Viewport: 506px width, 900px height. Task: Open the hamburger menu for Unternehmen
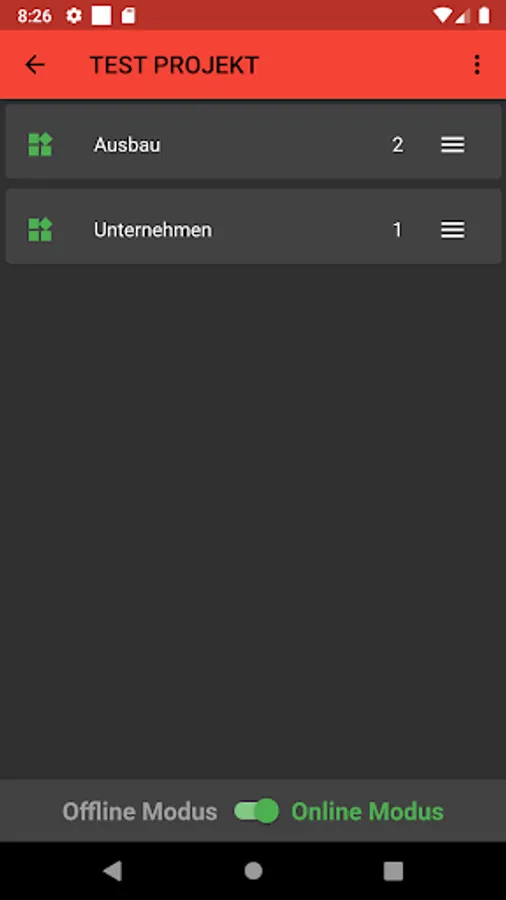click(453, 230)
